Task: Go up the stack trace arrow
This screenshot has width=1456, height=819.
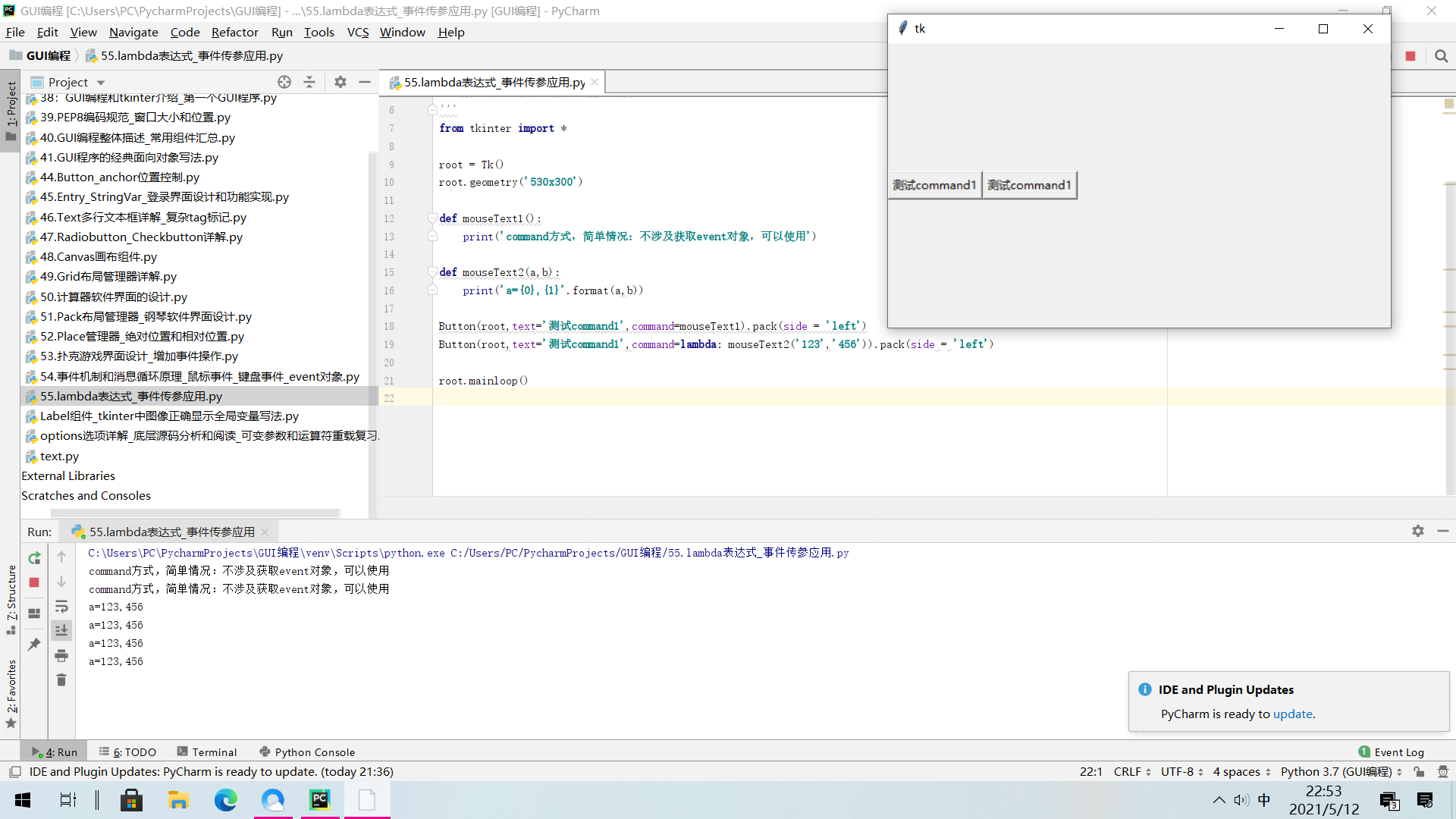Action: tap(61, 557)
